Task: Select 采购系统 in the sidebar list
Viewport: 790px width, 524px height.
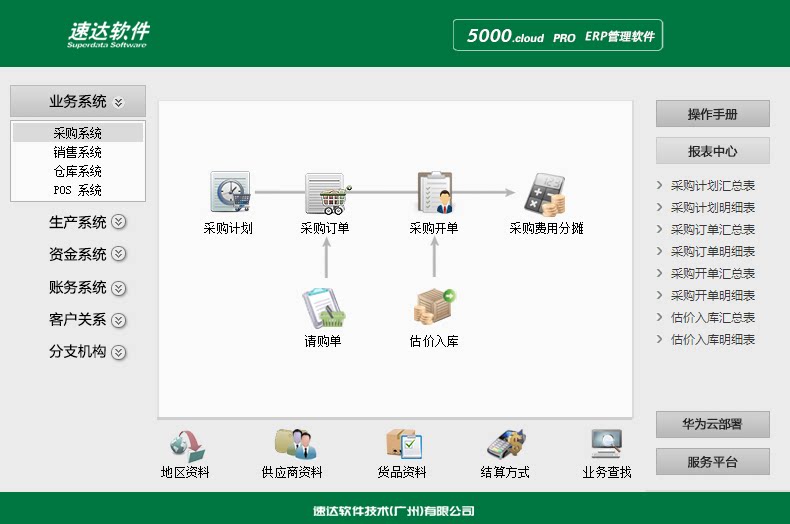Action: [x=78, y=133]
